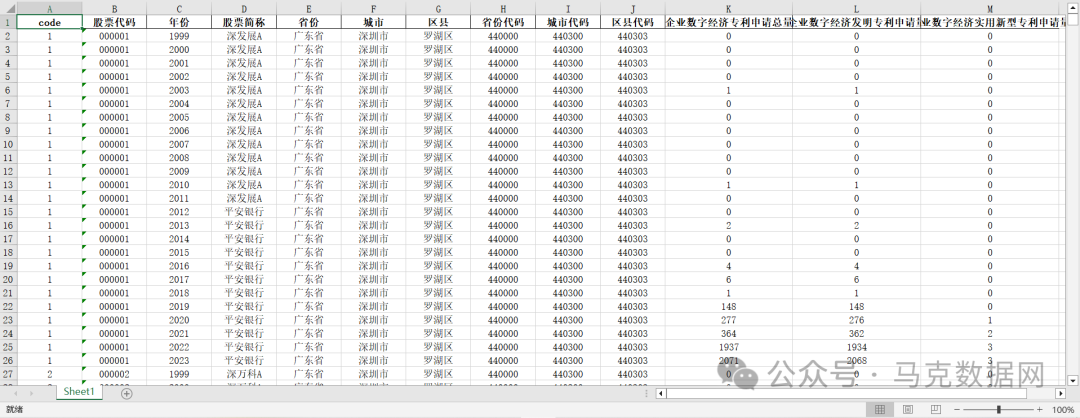The width and height of the screenshot is (1080, 418).
Task: Select column C header
Action: point(179,9)
